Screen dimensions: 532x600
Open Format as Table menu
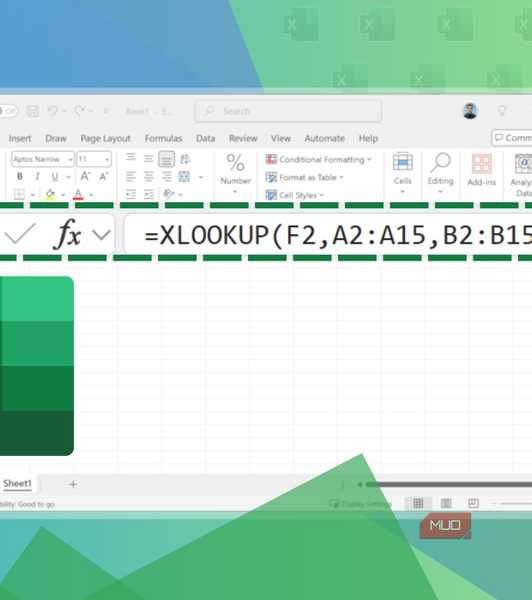(304, 177)
